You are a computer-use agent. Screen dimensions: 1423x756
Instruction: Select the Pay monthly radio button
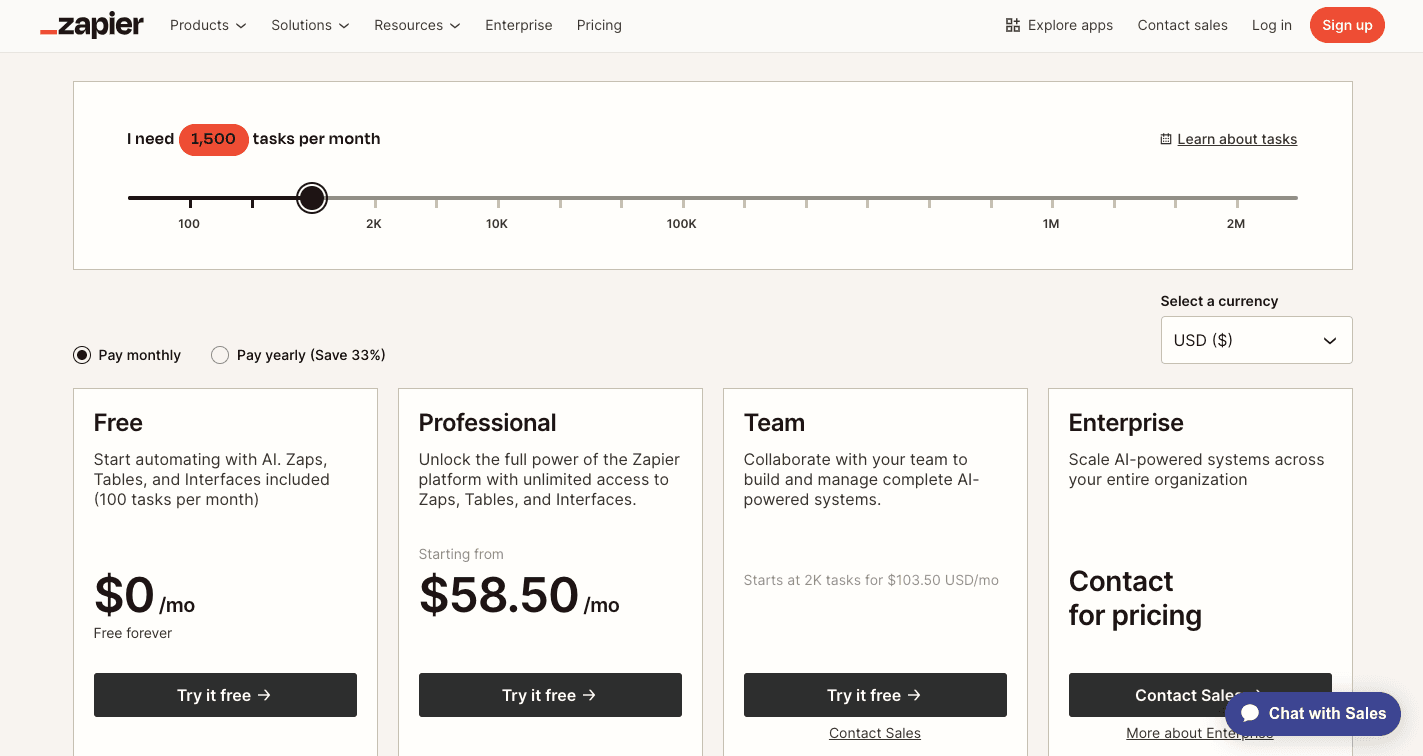pyautogui.click(x=81, y=354)
